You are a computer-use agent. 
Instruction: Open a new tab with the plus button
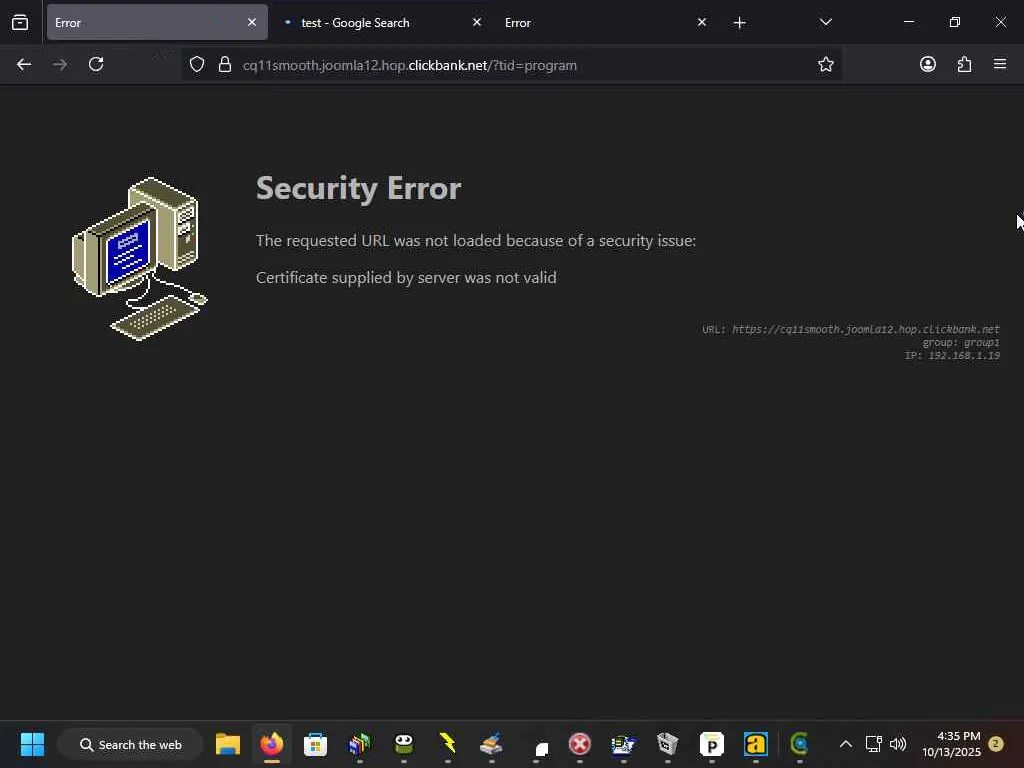pos(739,23)
